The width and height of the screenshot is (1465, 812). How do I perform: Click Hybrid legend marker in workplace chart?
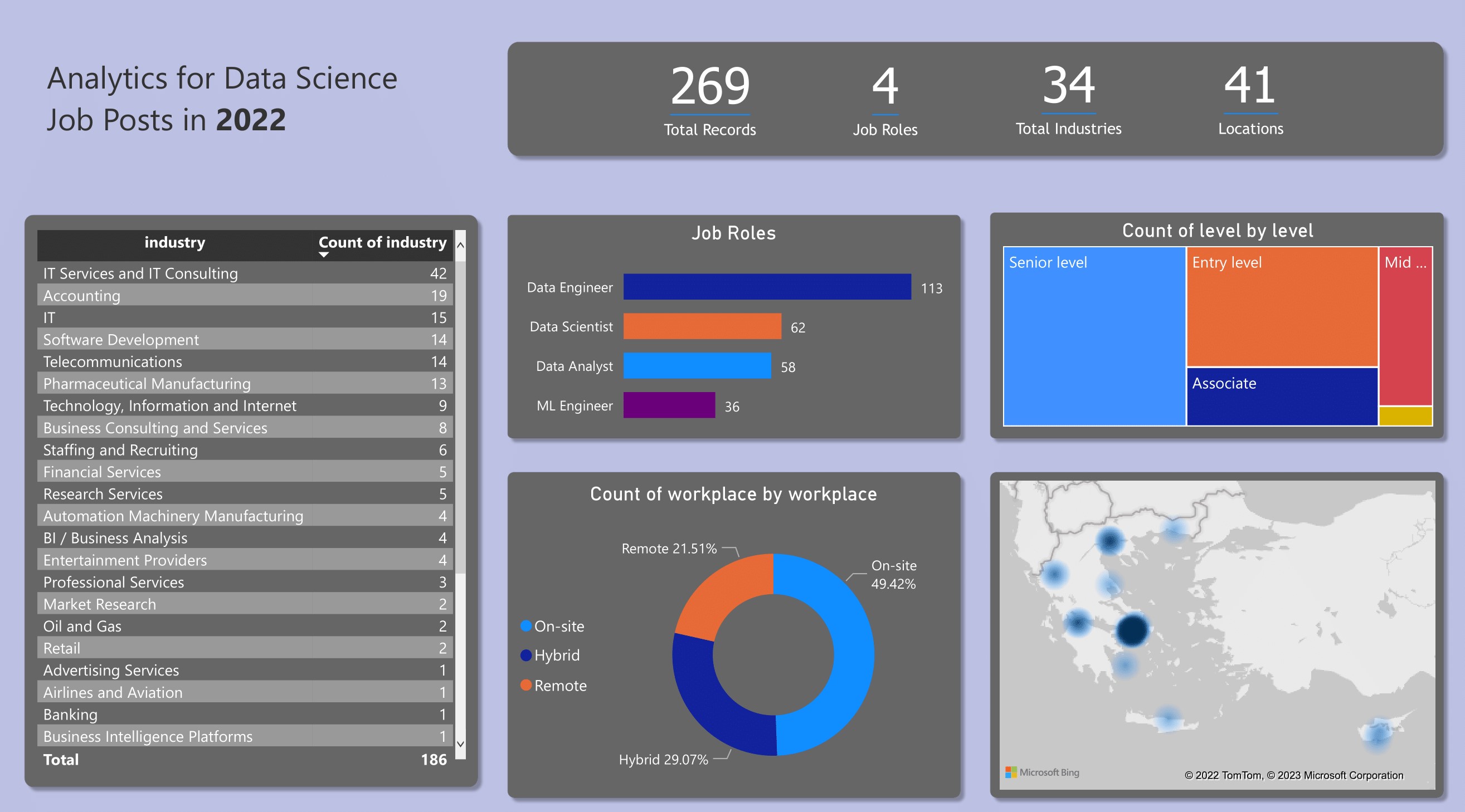525,655
